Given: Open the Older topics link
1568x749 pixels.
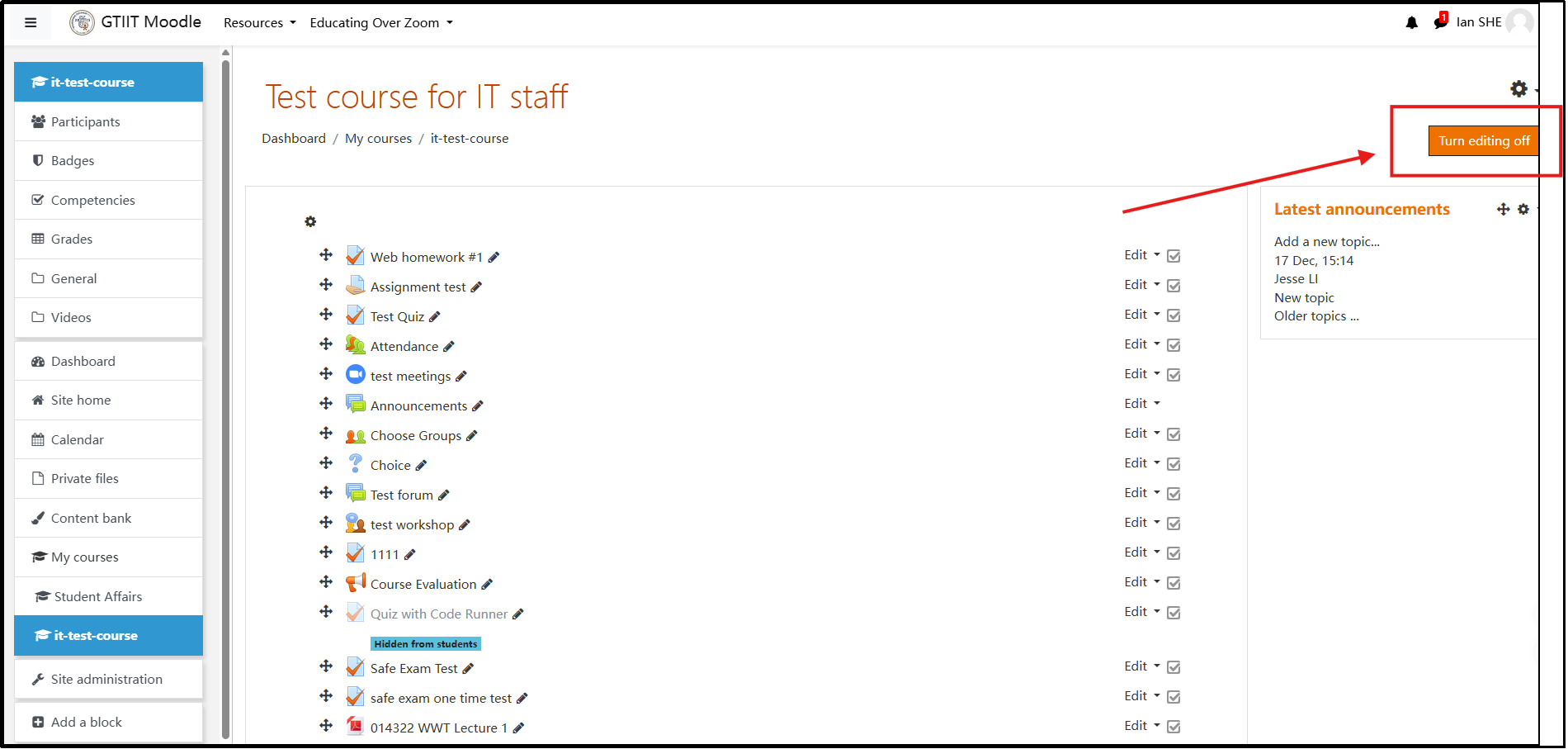Looking at the screenshot, I should 1315,316.
